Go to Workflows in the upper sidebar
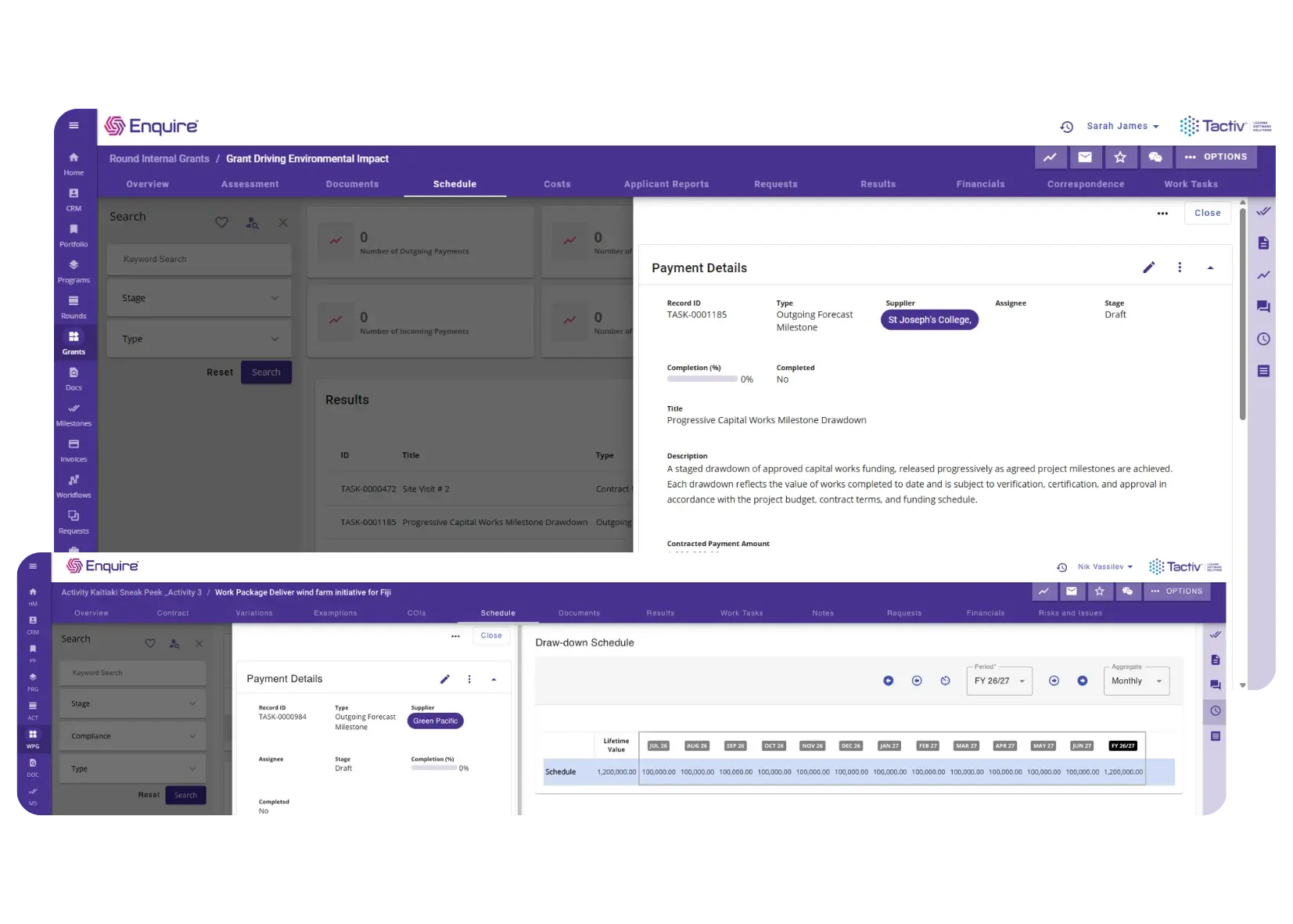The height and width of the screenshot is (924, 1293). pyautogui.click(x=74, y=487)
